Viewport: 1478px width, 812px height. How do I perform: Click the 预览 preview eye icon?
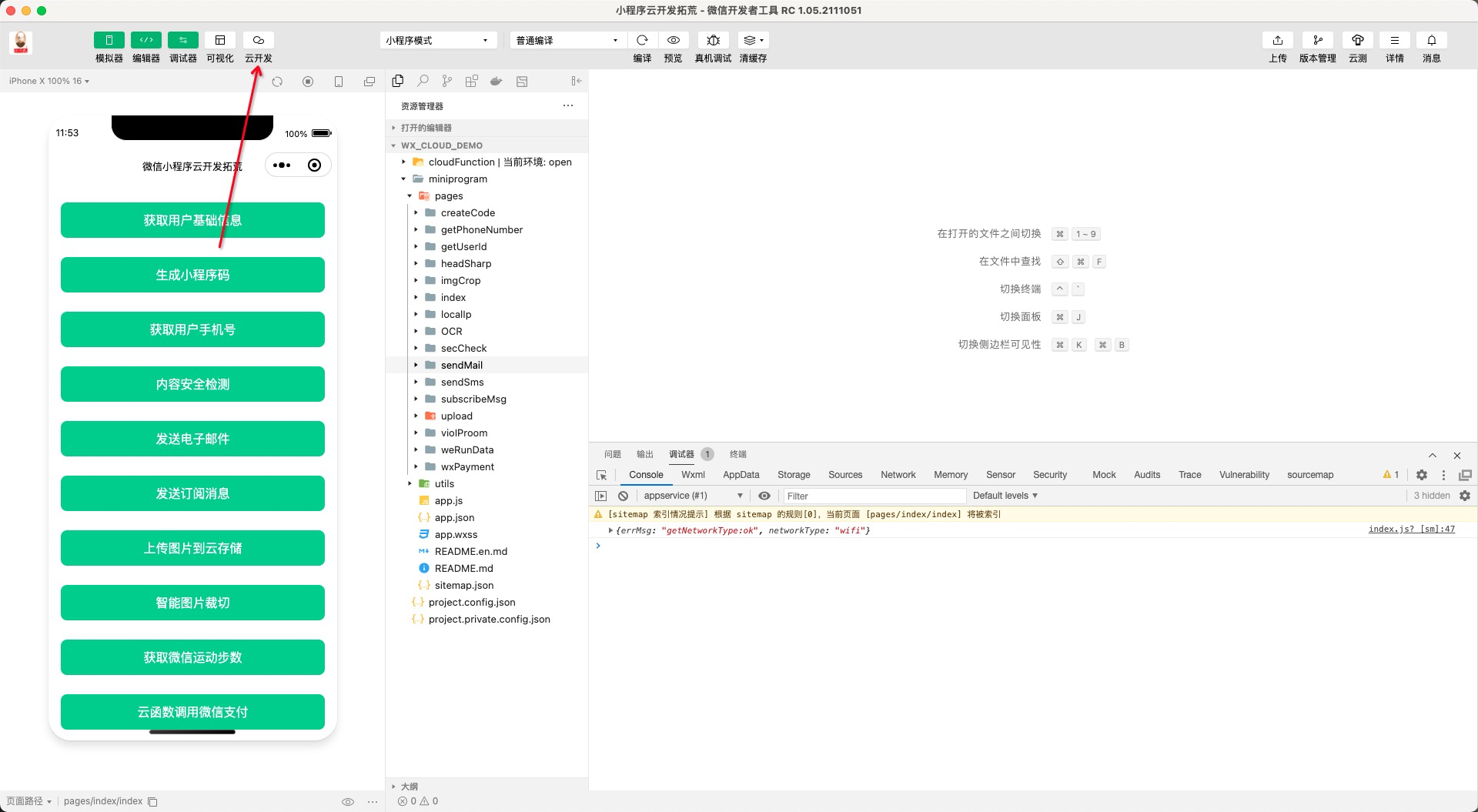click(x=674, y=40)
